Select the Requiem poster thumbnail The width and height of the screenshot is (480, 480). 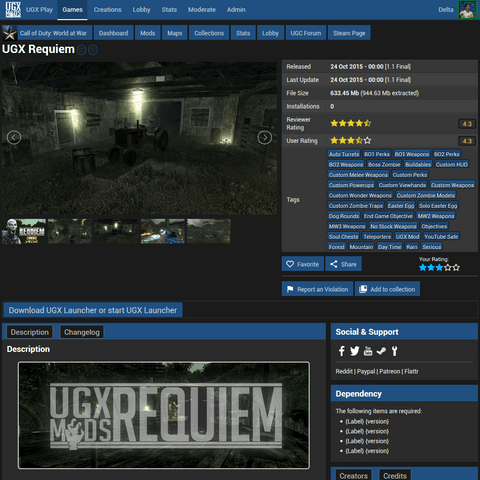[x=24, y=231]
